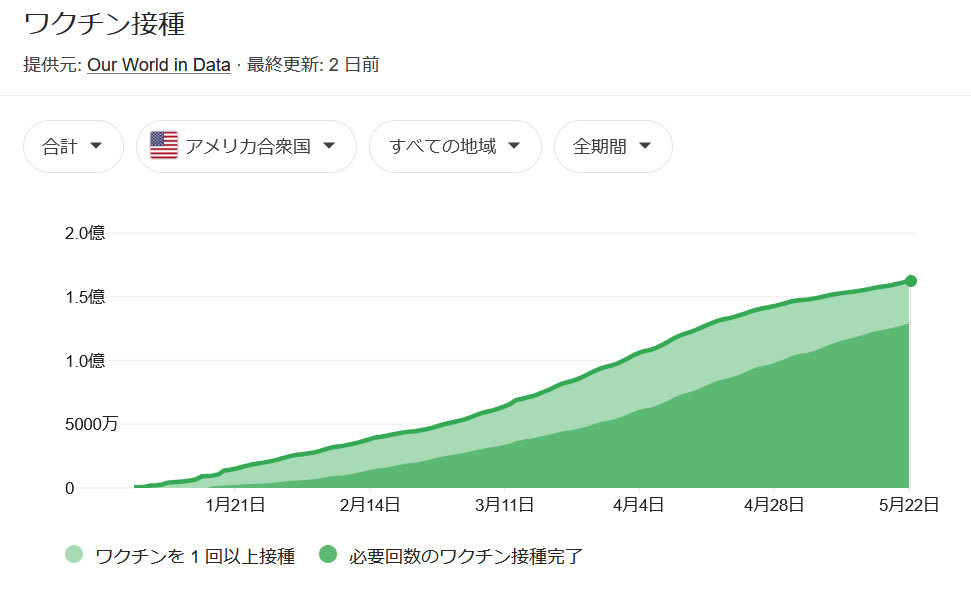Click the 1.5億 y-axis label
The image size is (971, 593).
point(85,296)
